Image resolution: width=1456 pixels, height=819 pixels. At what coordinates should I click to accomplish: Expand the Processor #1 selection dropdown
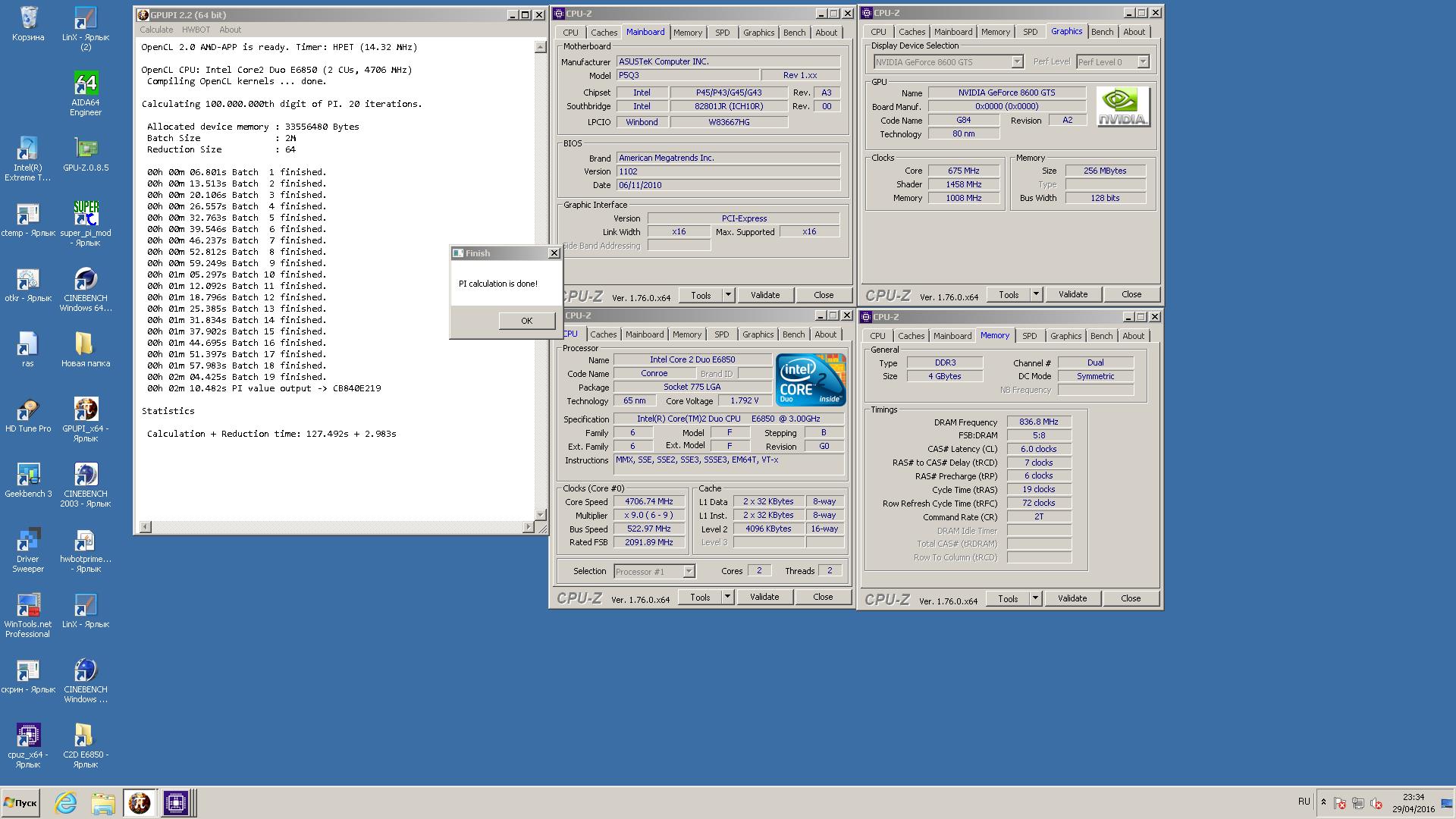point(689,572)
